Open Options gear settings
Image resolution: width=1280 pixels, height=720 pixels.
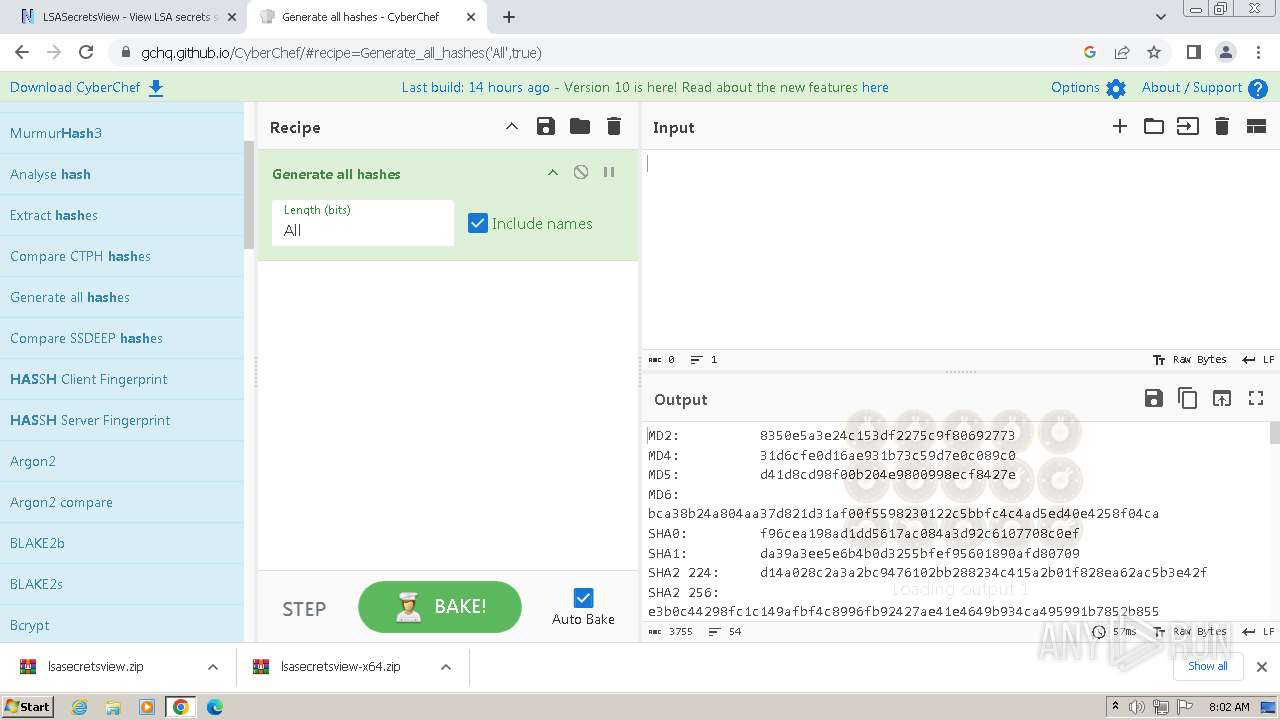1088,88
